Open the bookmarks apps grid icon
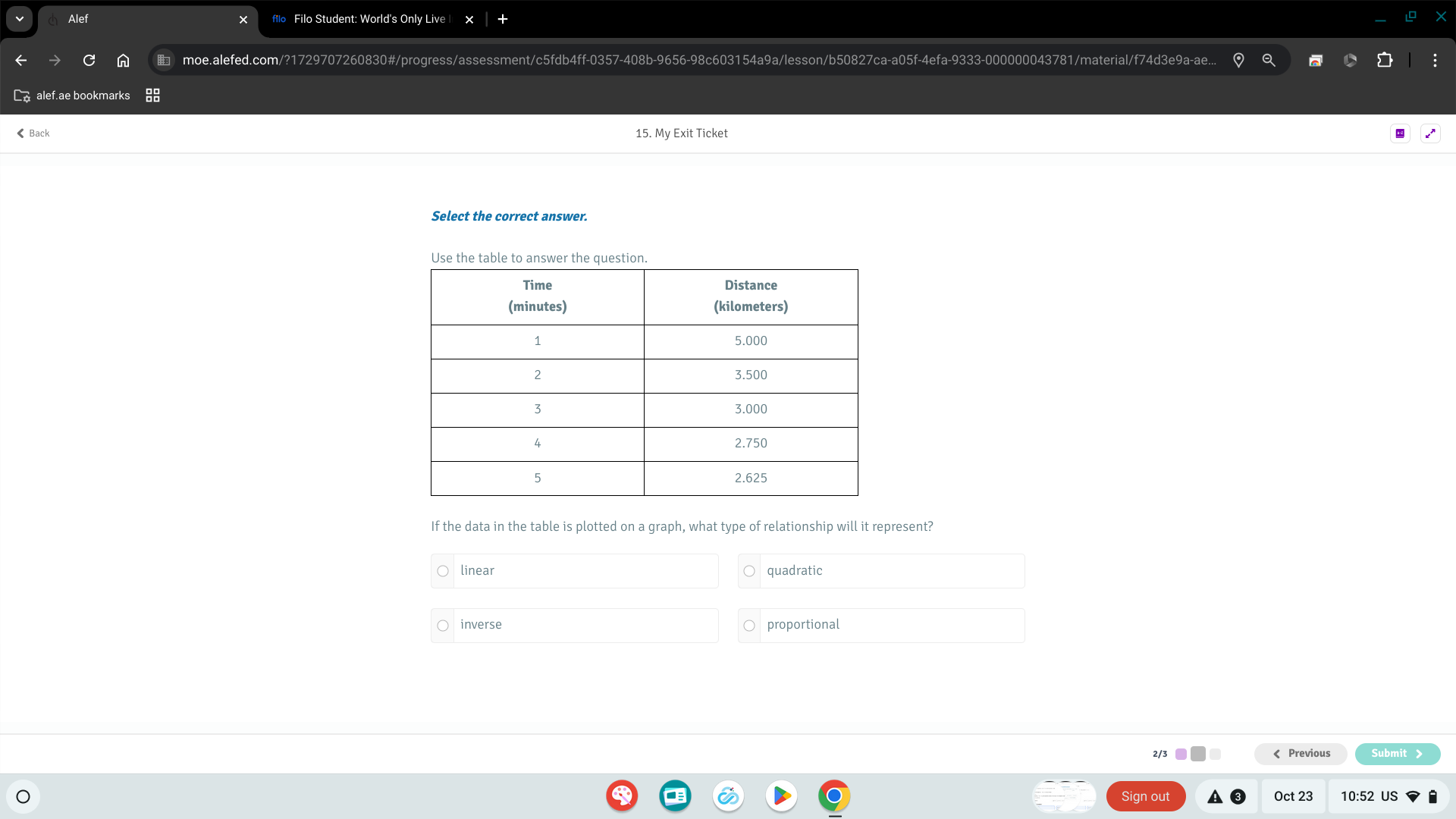 (152, 96)
